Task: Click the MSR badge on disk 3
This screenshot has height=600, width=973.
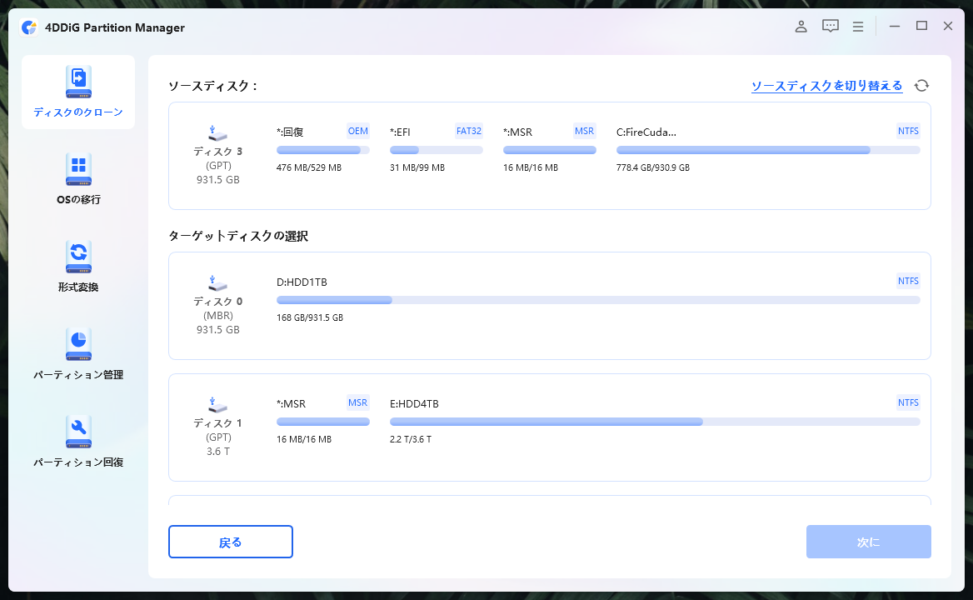Action: (584, 131)
